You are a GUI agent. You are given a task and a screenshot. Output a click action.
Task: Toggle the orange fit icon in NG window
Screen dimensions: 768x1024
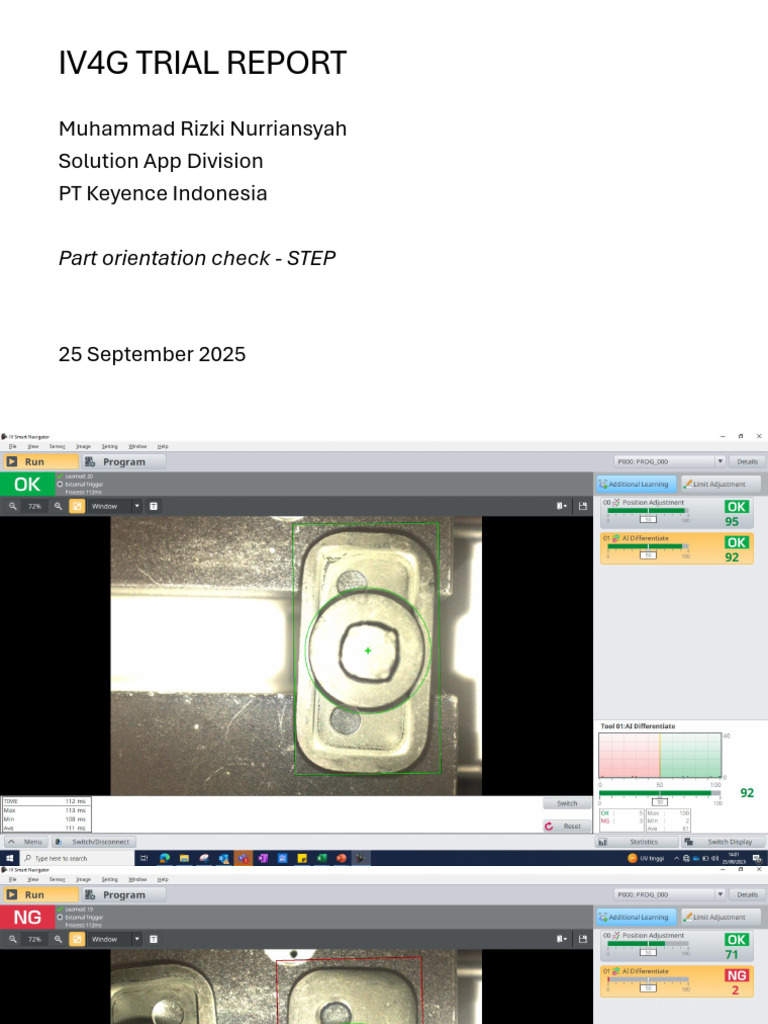click(77, 939)
